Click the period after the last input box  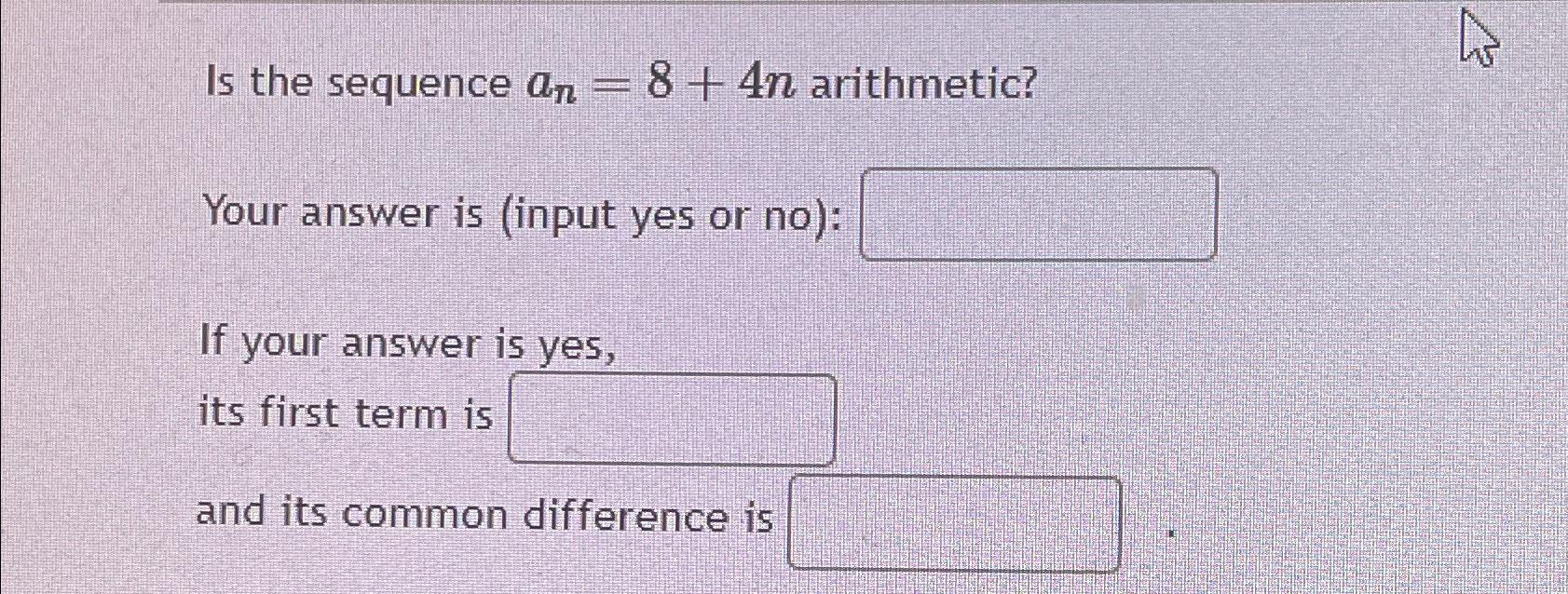[x=1169, y=531]
